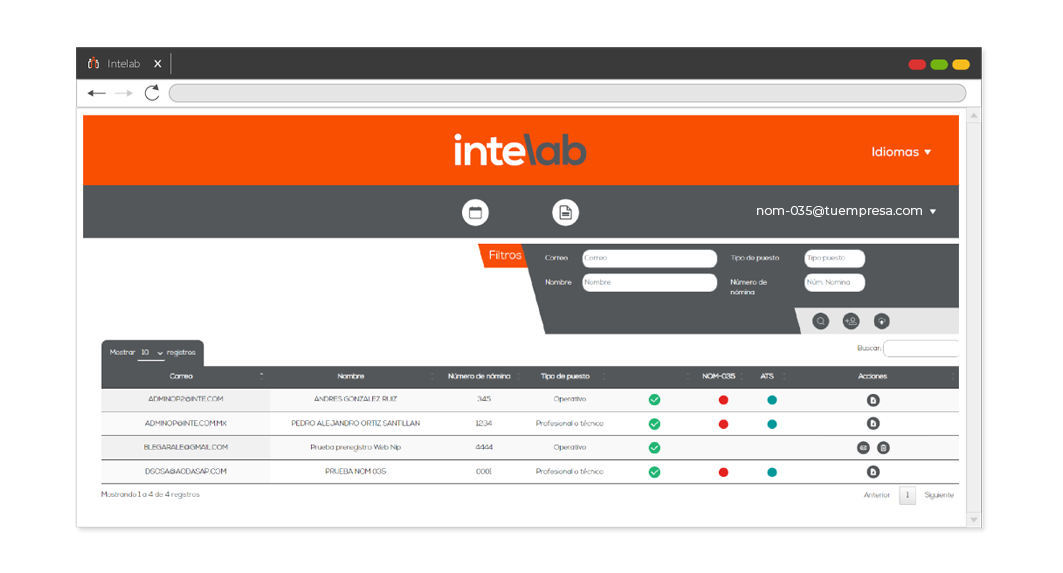Viewport: 1063px width, 573px height.
Task: Sort the table by Tipo de puesto column
Action: [x=565, y=376]
